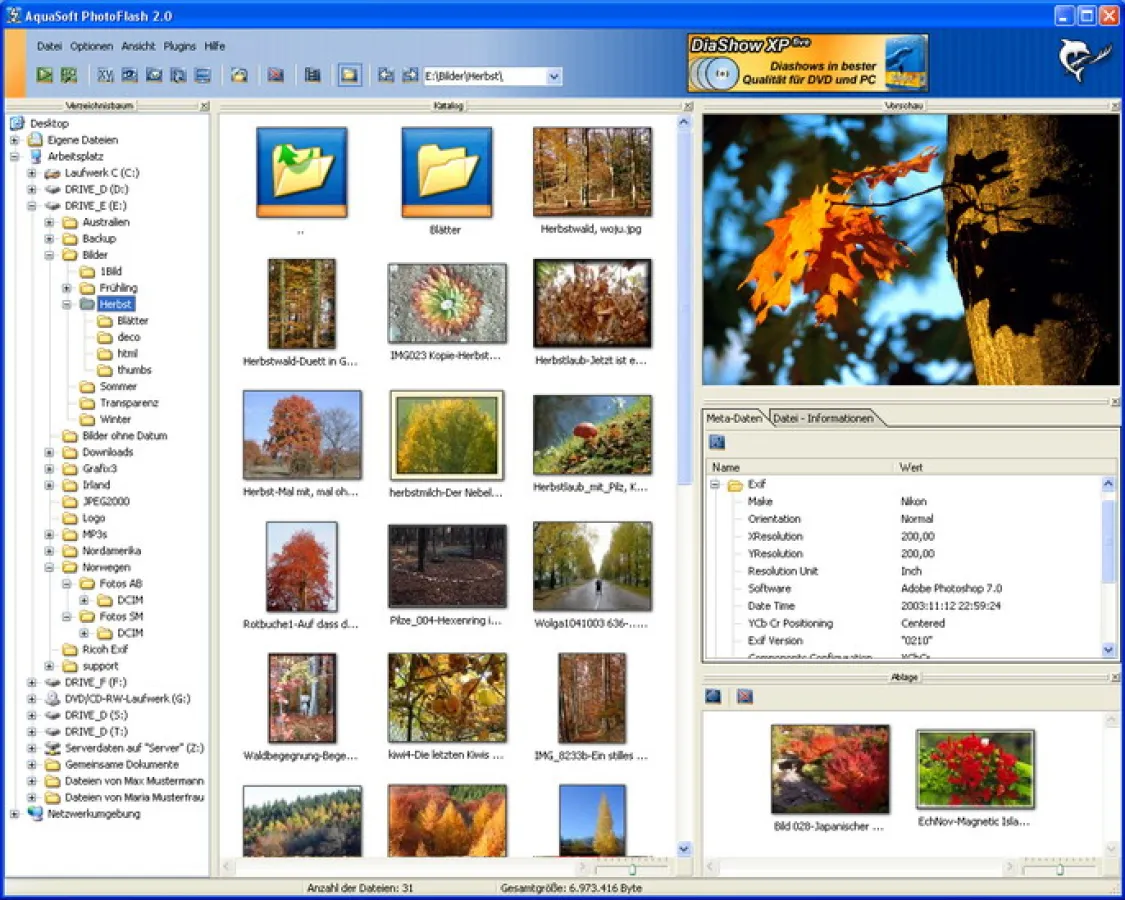Click the first blue icon in Ablage toolbar
Screen dimensions: 1125x900
tap(713, 696)
